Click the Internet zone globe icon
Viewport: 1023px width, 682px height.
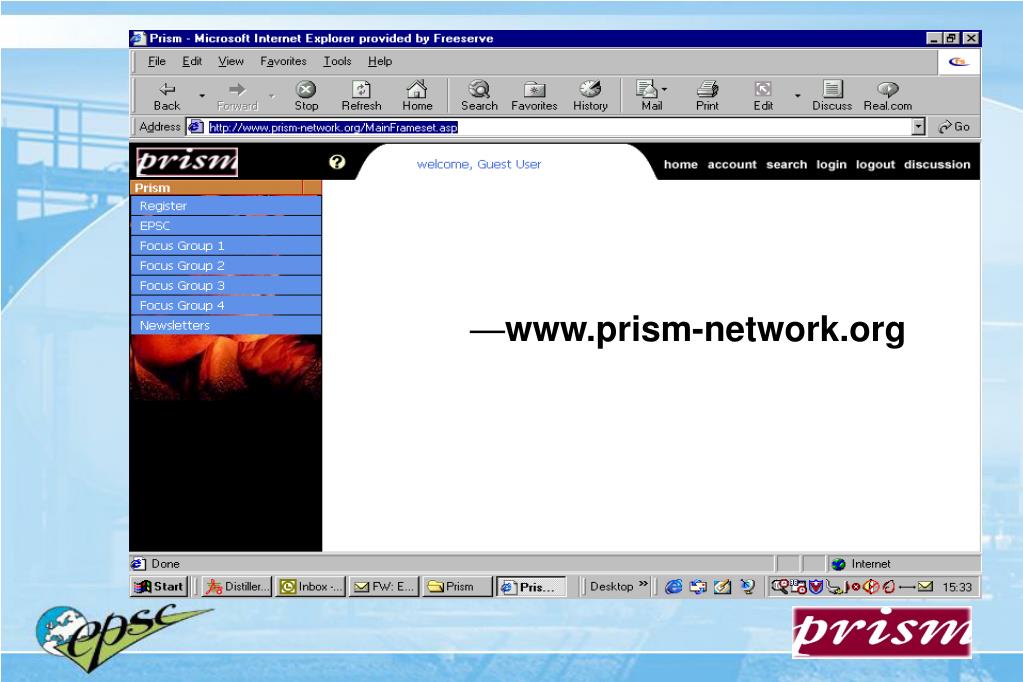pyautogui.click(x=839, y=564)
